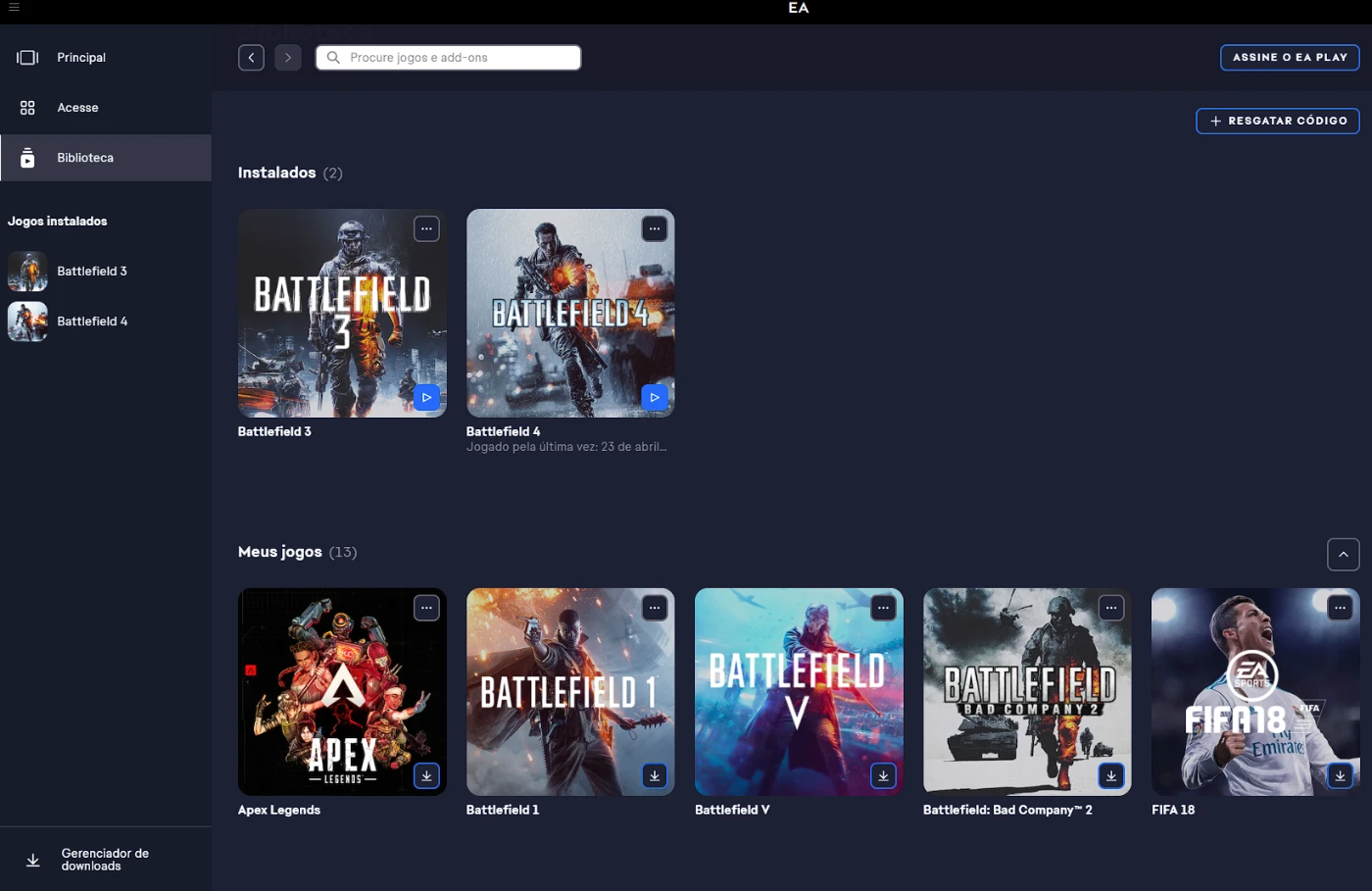Click 'Jogado pela última vez' text
This screenshot has width=1372, height=891.
566,447
